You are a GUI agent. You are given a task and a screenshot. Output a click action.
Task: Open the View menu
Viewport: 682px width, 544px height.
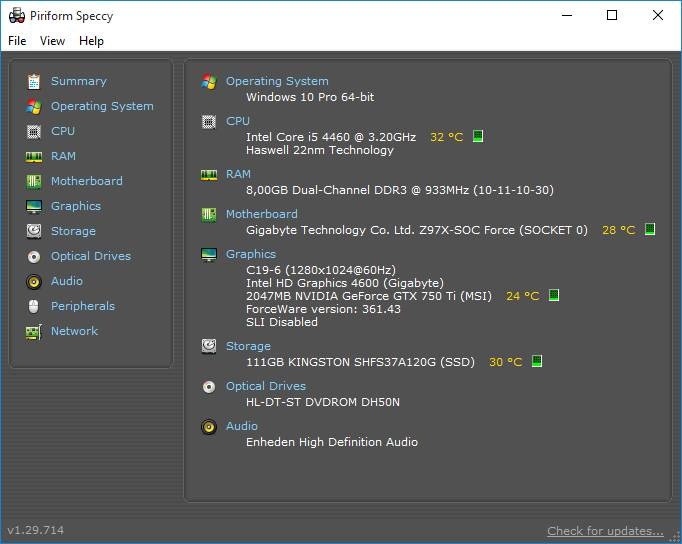click(x=52, y=41)
